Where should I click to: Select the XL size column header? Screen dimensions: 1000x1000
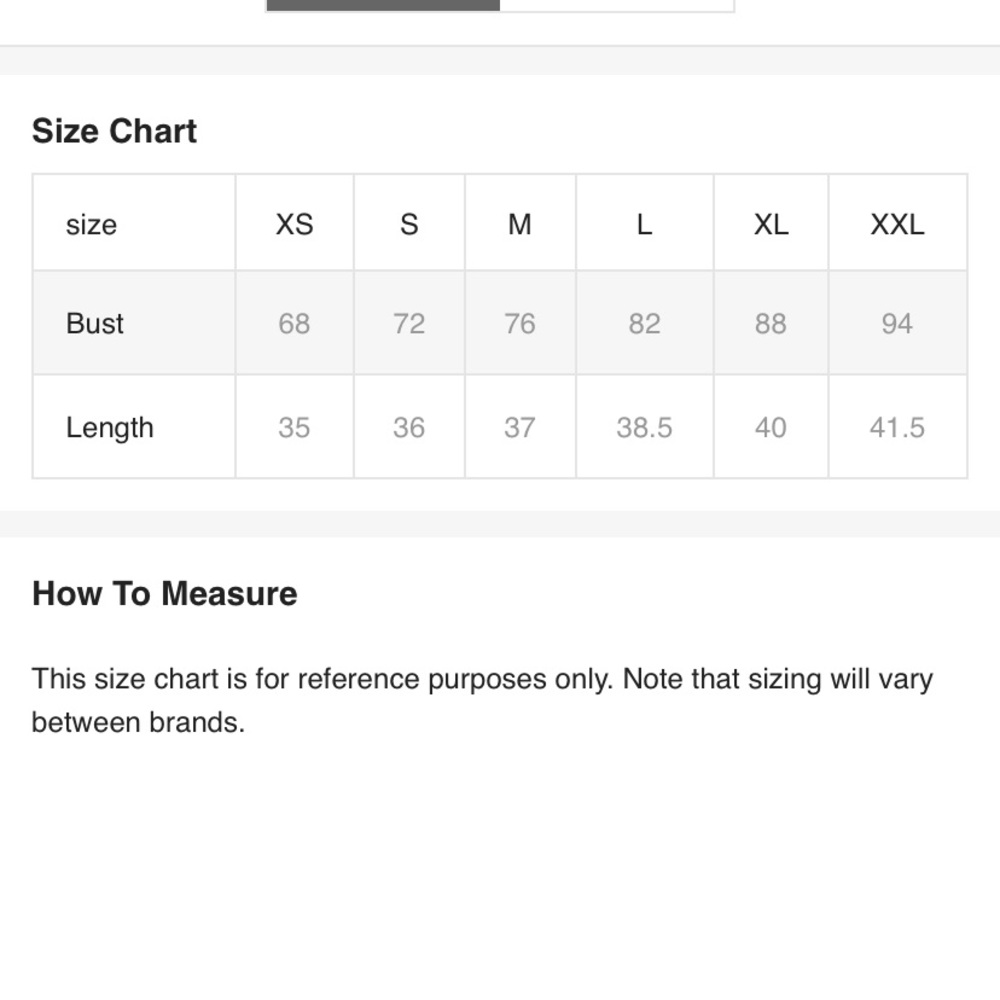[770, 223]
